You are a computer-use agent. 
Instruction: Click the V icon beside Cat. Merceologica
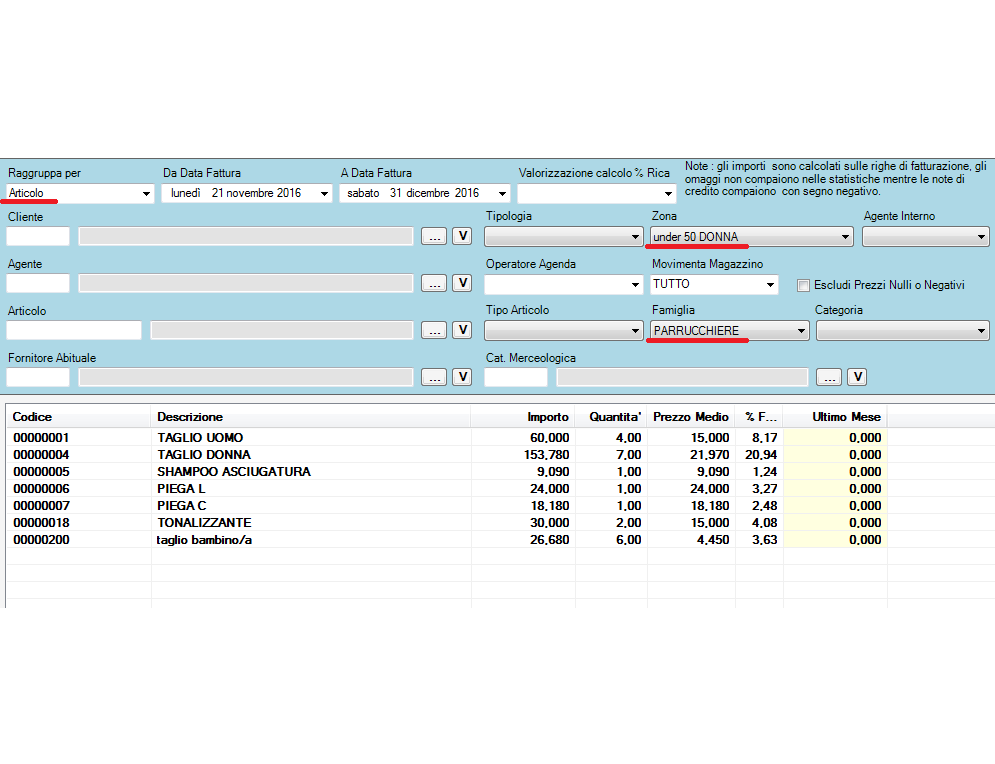857,377
